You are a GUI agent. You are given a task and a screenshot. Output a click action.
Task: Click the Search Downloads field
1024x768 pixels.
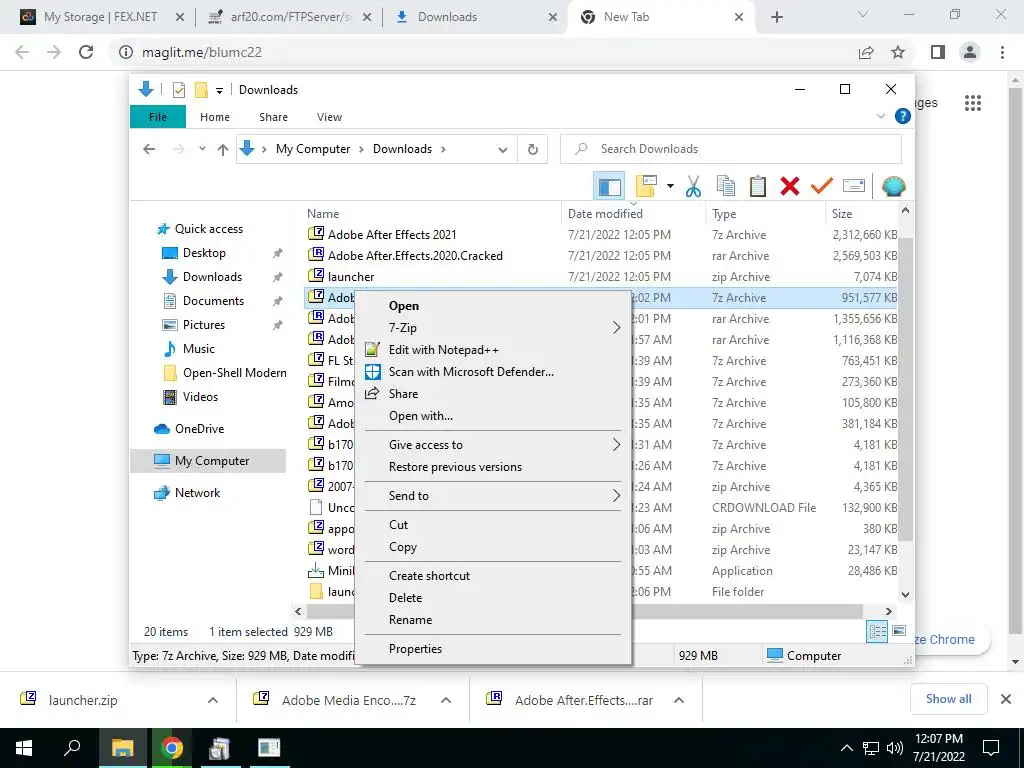point(731,150)
